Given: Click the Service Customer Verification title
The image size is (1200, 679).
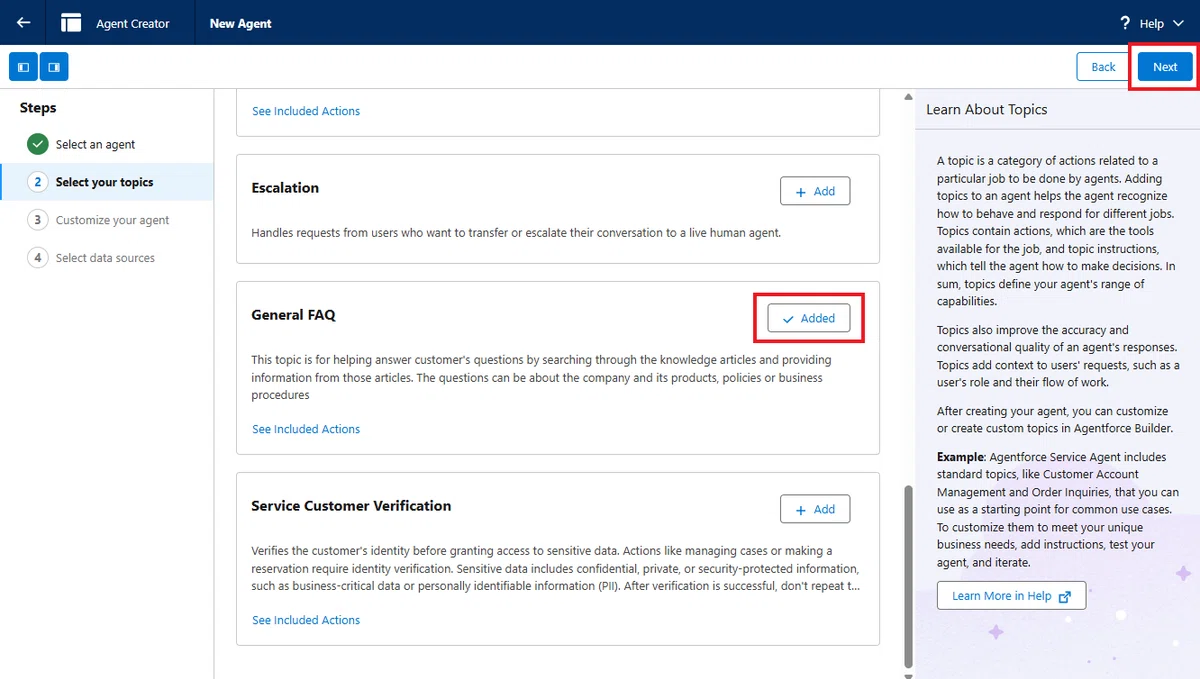Looking at the screenshot, I should tap(351, 506).
